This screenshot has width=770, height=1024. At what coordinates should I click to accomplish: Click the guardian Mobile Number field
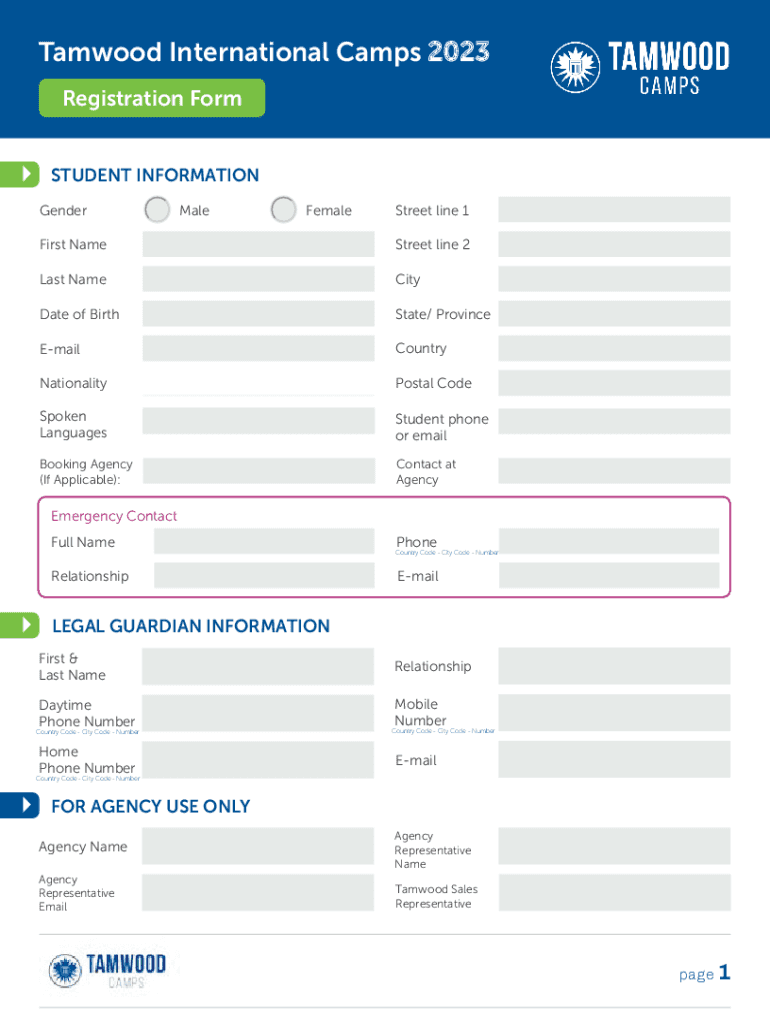pos(614,712)
